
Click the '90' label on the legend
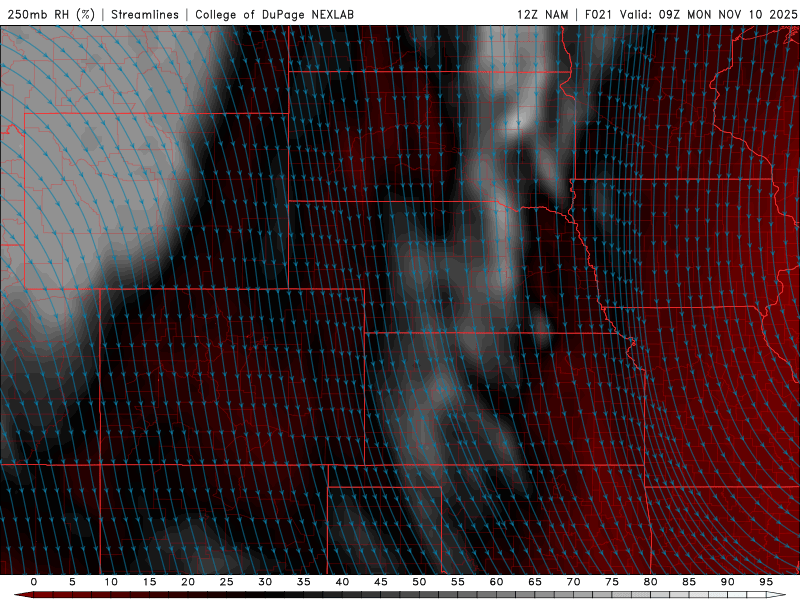[x=728, y=582]
